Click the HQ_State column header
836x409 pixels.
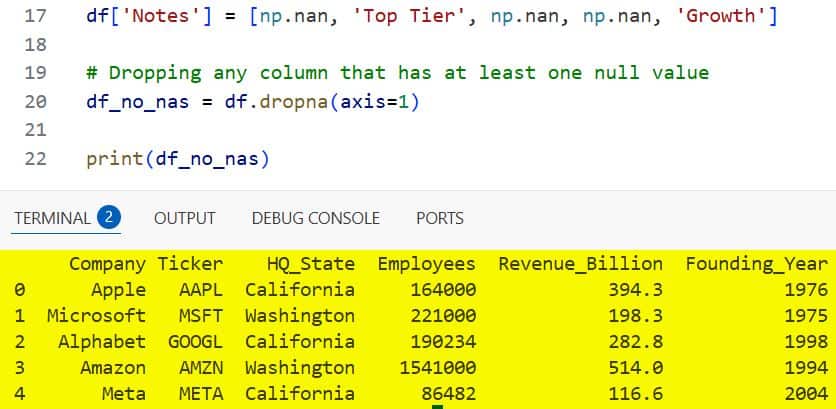(x=311, y=264)
